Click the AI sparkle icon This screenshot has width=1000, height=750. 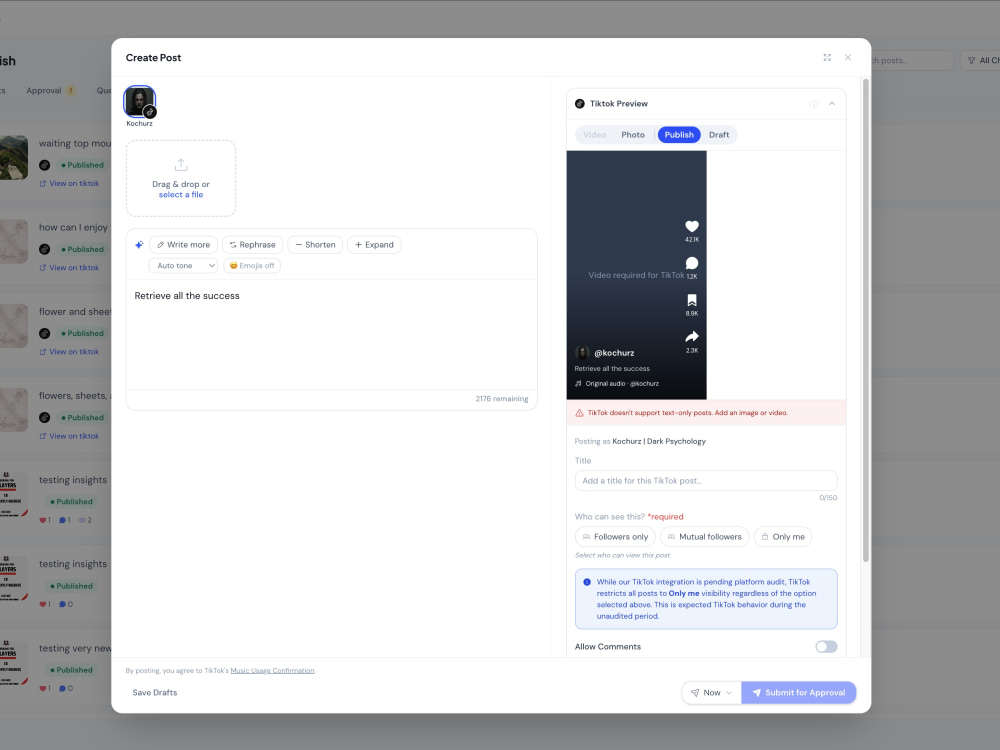(139, 245)
